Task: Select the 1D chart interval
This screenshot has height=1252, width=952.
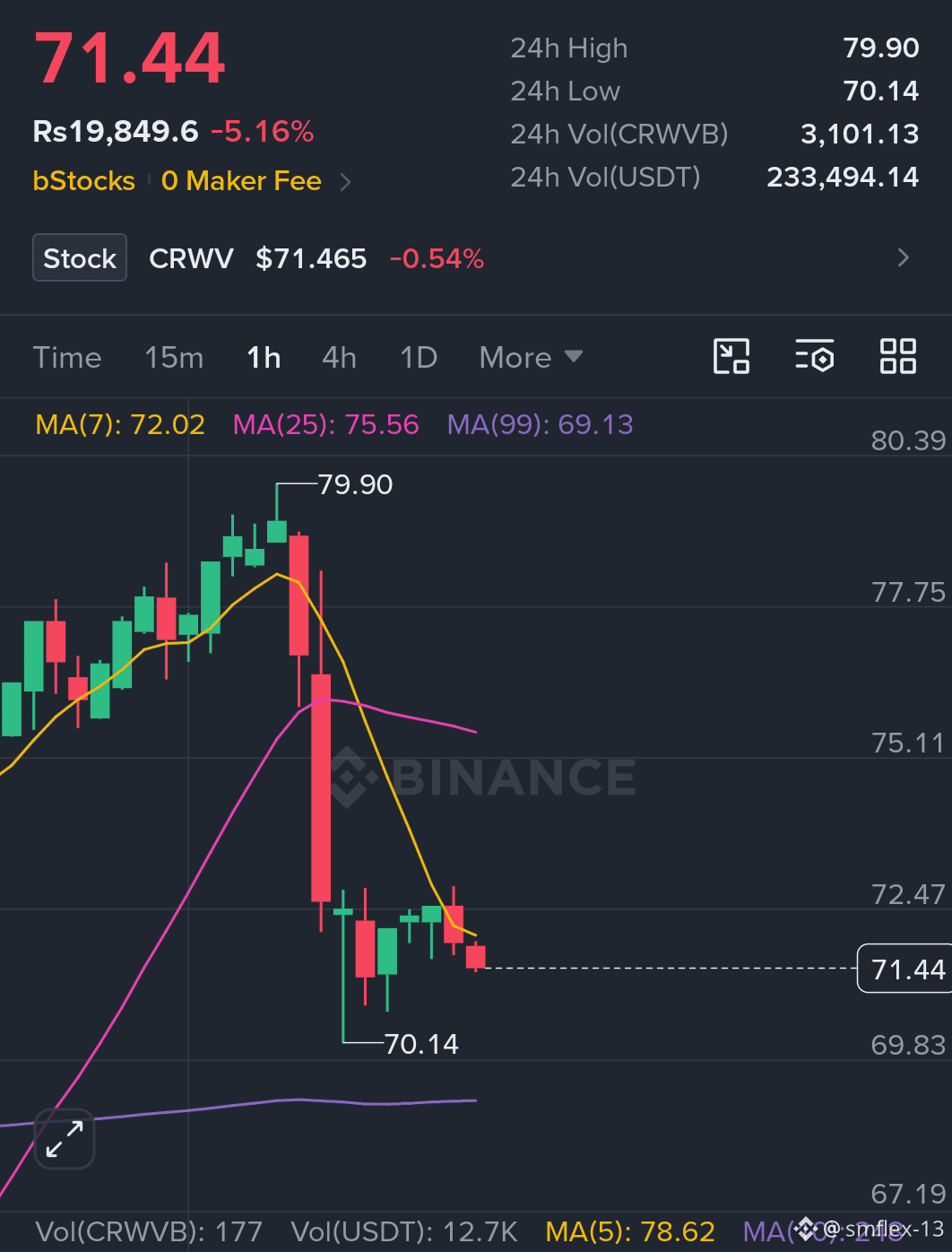Action: click(x=419, y=358)
